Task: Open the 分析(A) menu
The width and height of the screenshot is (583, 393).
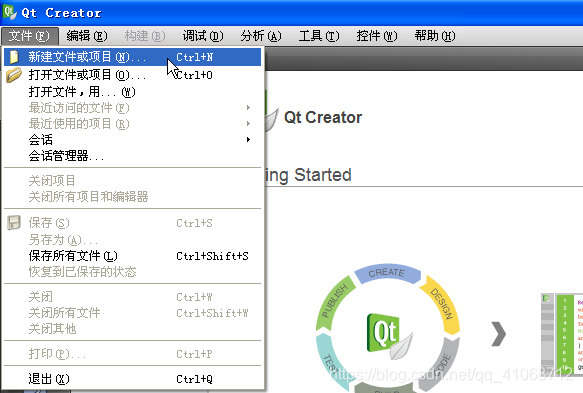Action: click(261, 36)
